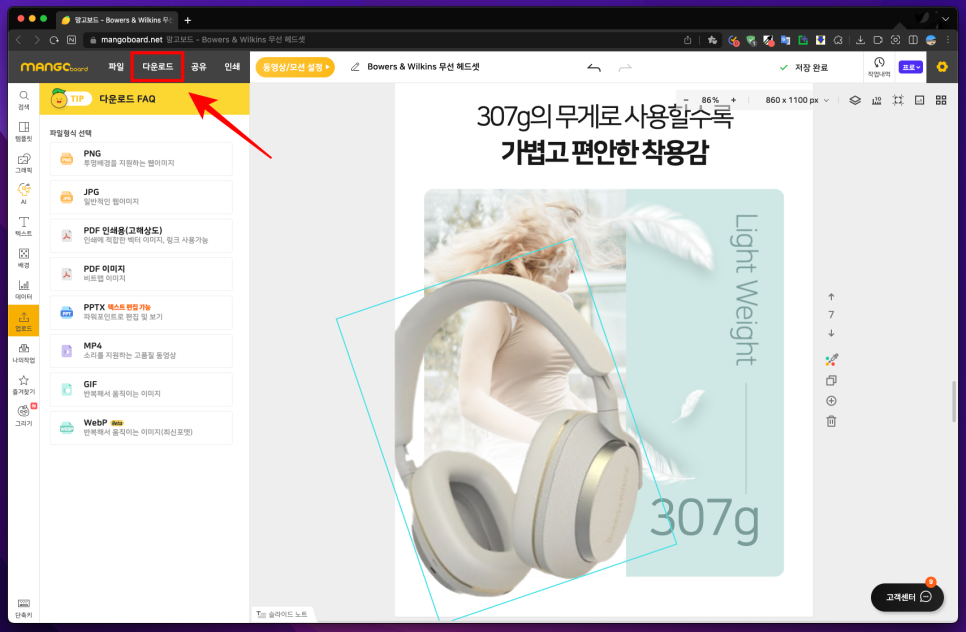The image size is (966, 632).
Task: Click the crop-frame guide icon in the canvas toolbar
Action: point(898,100)
